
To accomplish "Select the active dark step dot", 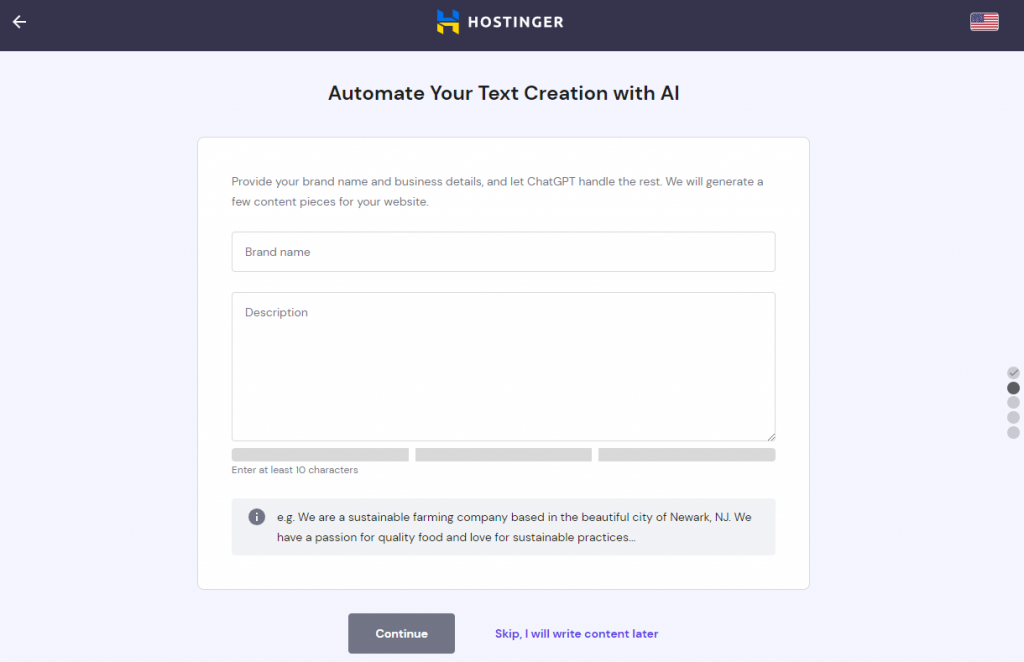I will [1012, 387].
